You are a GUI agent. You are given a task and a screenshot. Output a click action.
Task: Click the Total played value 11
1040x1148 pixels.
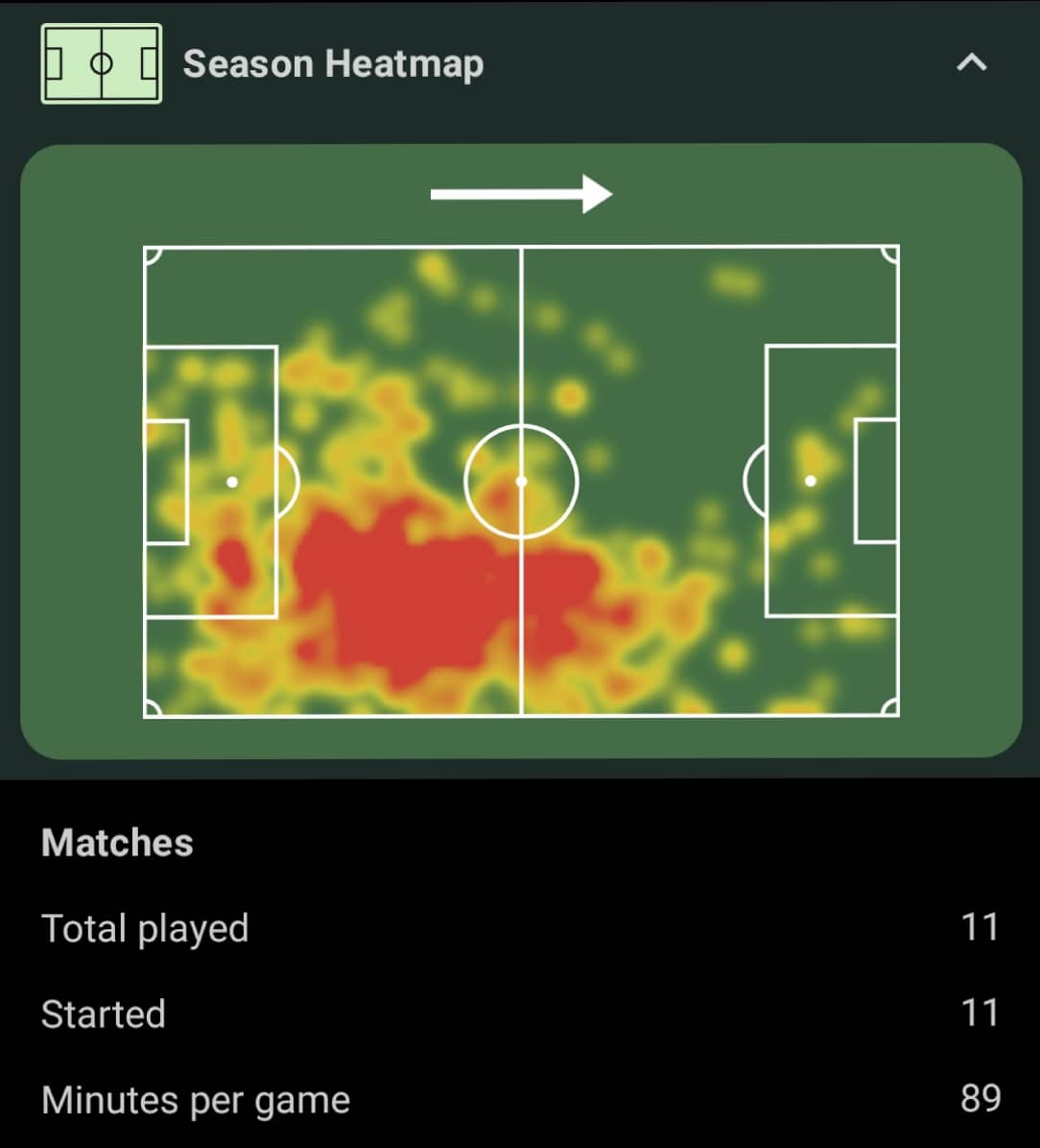[980, 927]
